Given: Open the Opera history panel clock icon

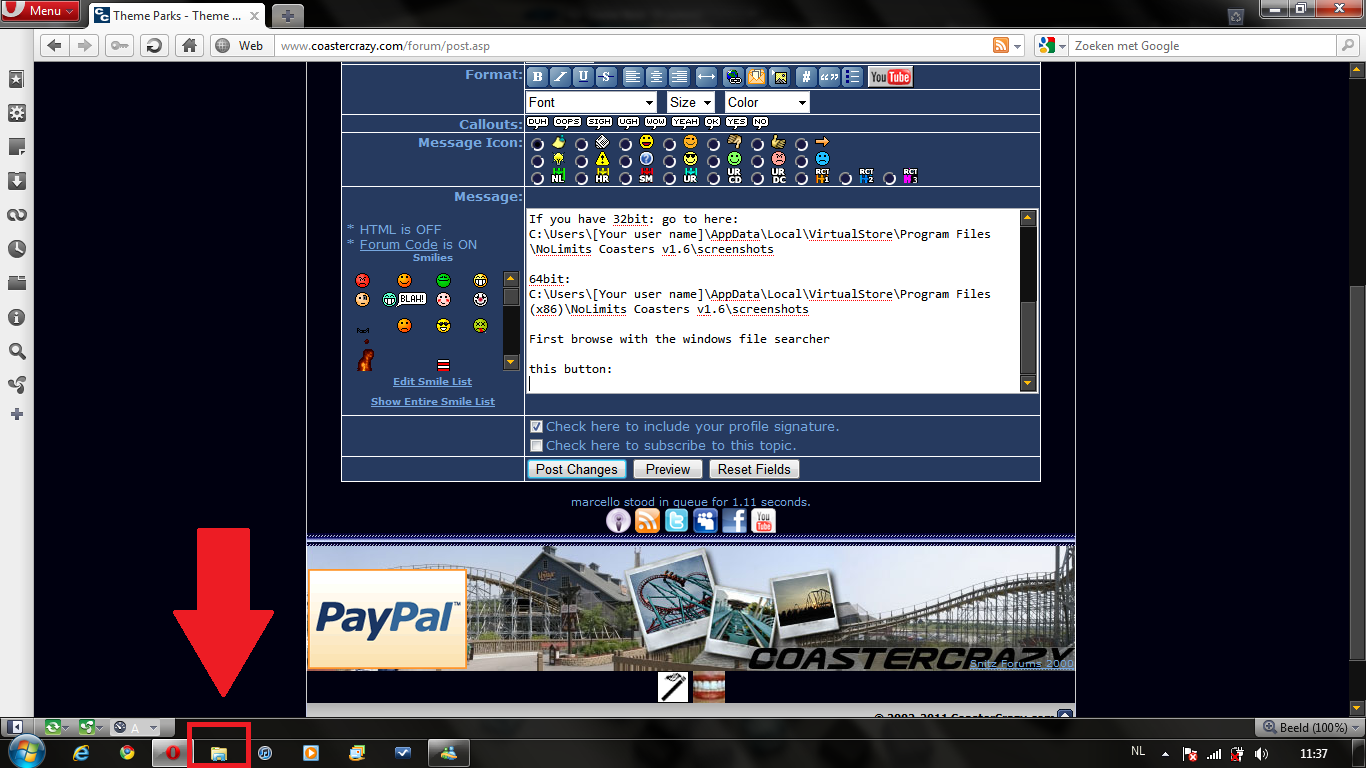Looking at the screenshot, I should 17,249.
